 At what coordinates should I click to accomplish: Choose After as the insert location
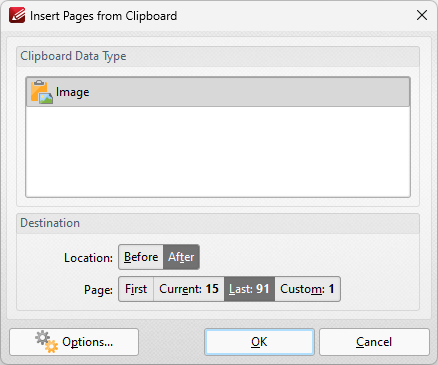tap(181, 257)
